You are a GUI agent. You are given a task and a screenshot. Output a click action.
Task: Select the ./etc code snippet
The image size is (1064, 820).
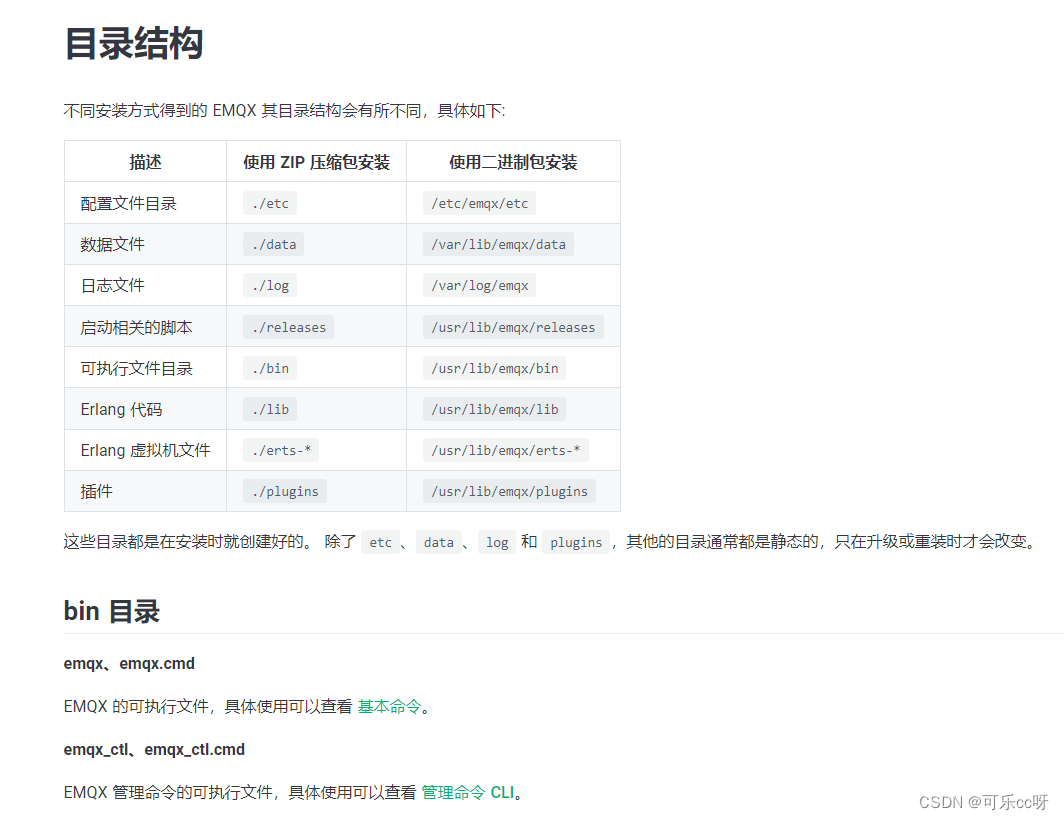click(x=269, y=202)
